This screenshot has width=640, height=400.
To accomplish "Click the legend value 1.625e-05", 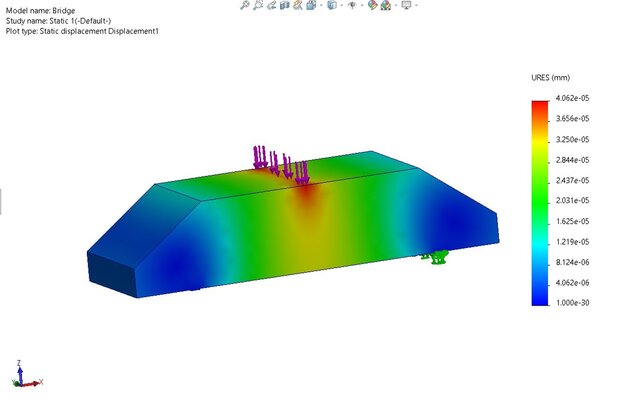I will coord(572,221).
